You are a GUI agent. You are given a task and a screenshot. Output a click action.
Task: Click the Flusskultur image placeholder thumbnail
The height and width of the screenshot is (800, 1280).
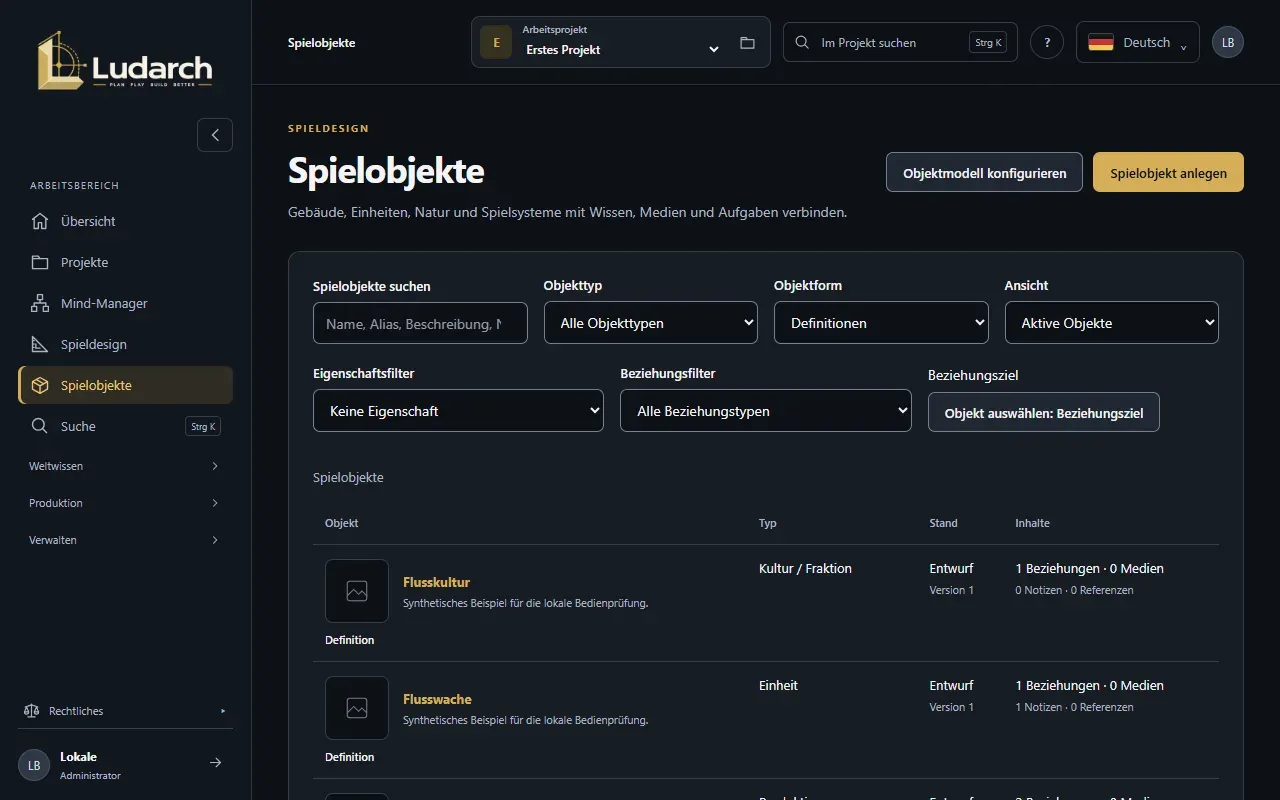click(357, 591)
